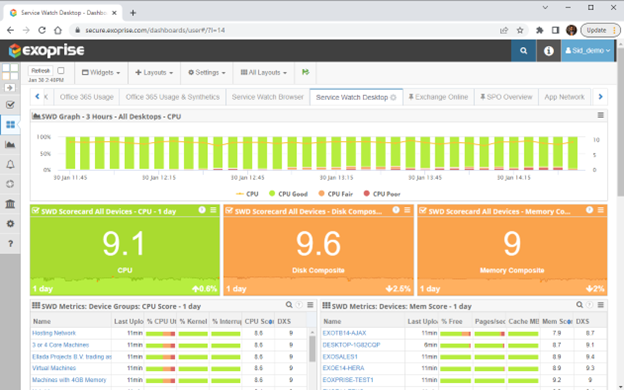Open the crosshair icon in sidebar
Screen dimensions: 624x390
pos(10,184)
